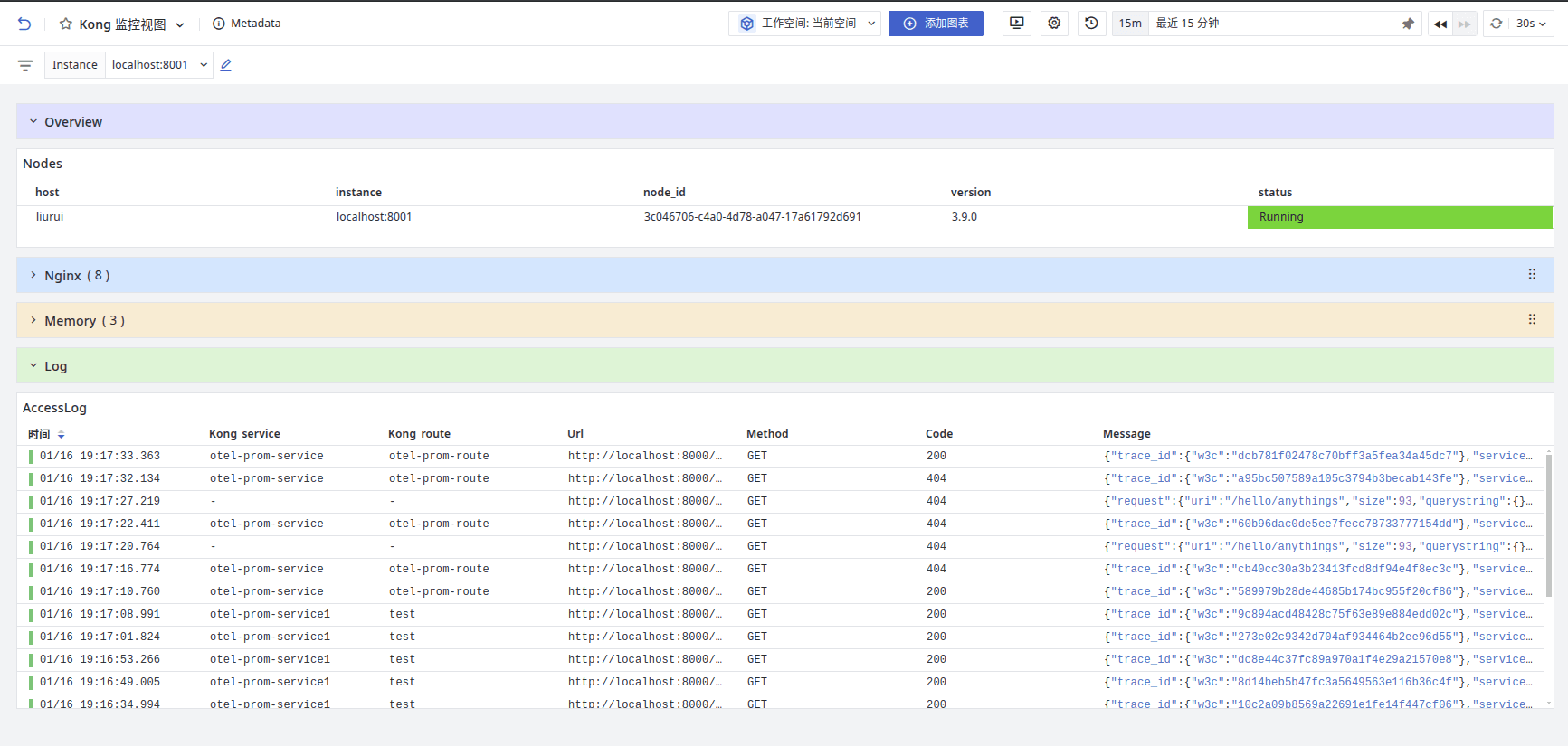Click message with trace_id 273e02c9342d704af934464b2ee96d55
The height and width of the screenshot is (746, 1568).
tap(1317, 637)
